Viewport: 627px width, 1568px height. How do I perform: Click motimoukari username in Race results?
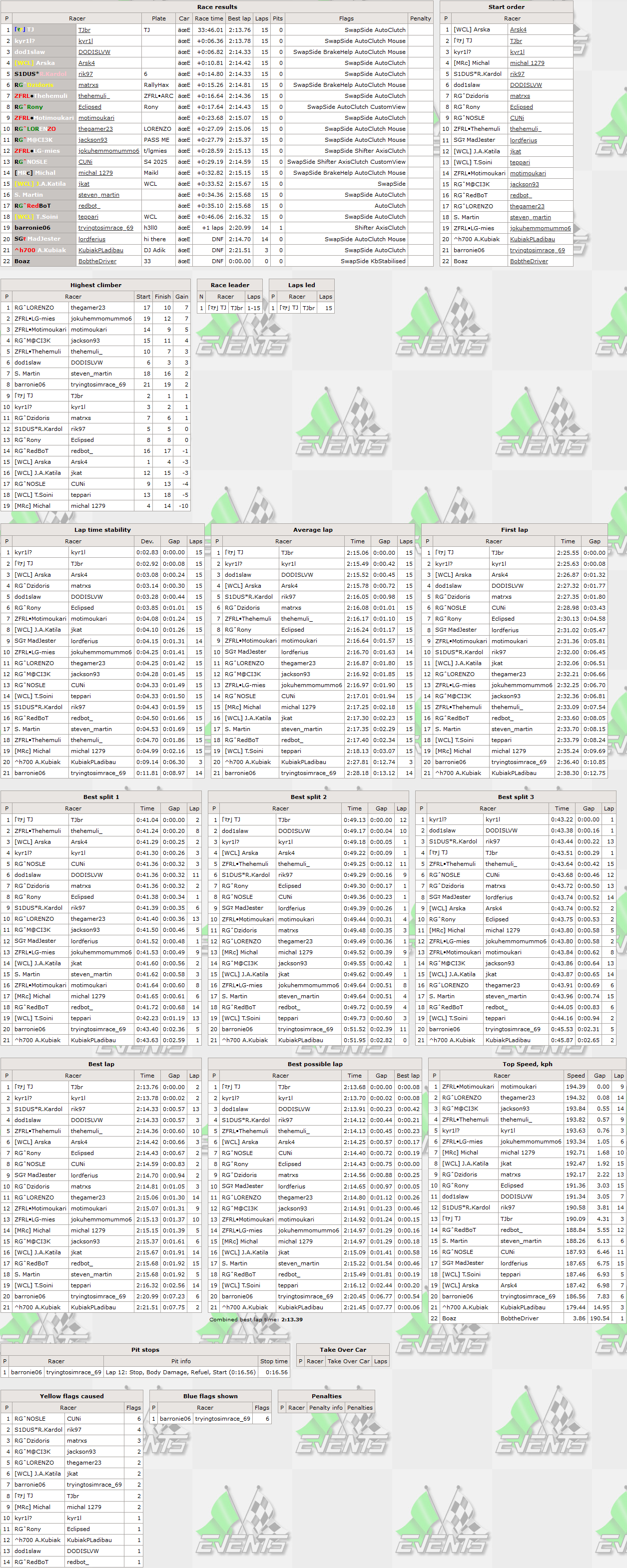tap(95, 117)
